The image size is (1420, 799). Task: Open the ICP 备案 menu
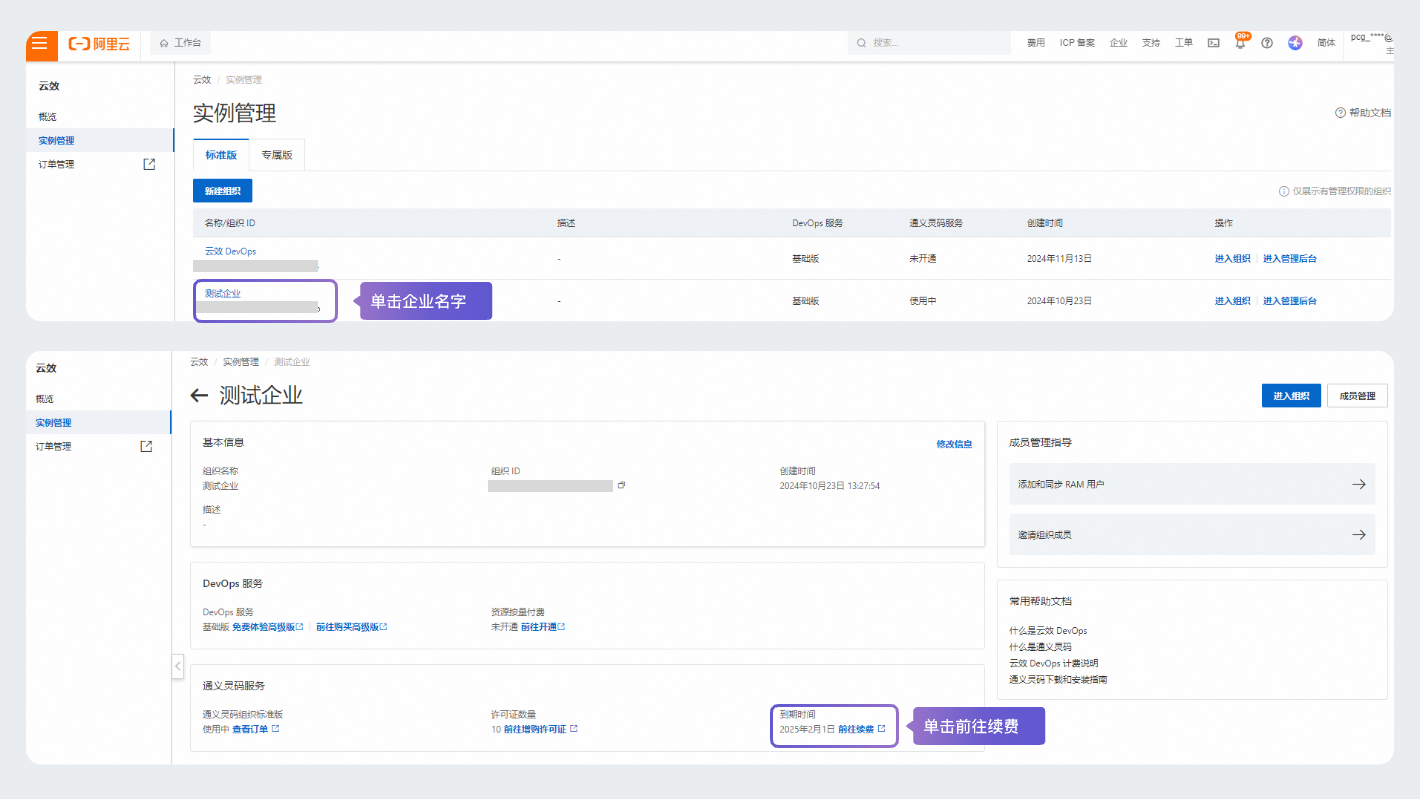(x=1078, y=44)
